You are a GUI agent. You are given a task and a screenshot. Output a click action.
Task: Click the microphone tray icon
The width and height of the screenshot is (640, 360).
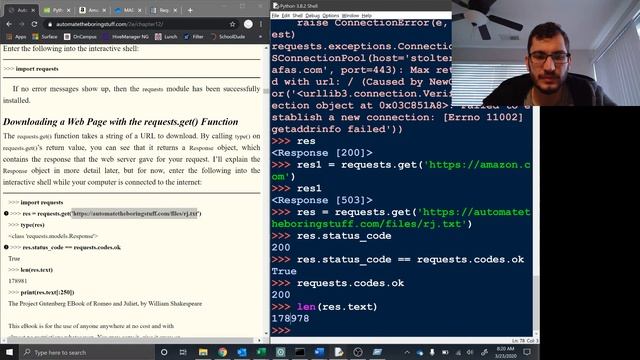click(432, 352)
